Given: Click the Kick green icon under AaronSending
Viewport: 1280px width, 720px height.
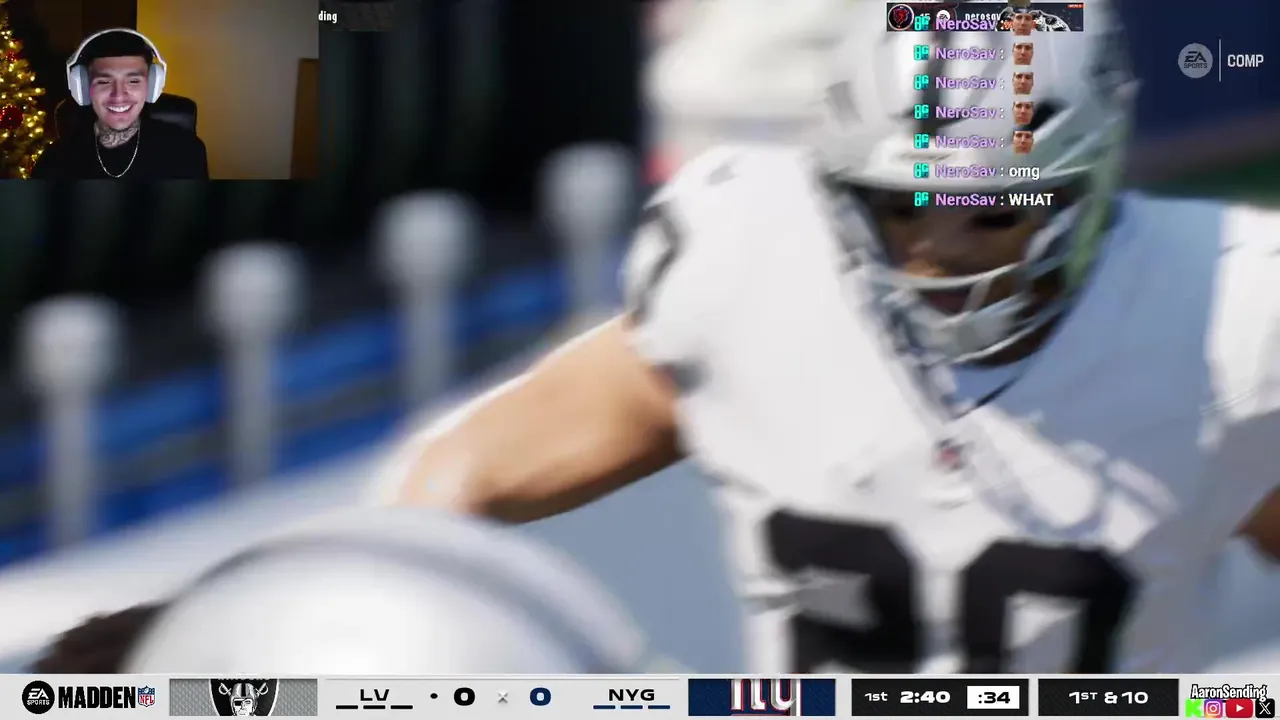Looking at the screenshot, I should 1192,709.
